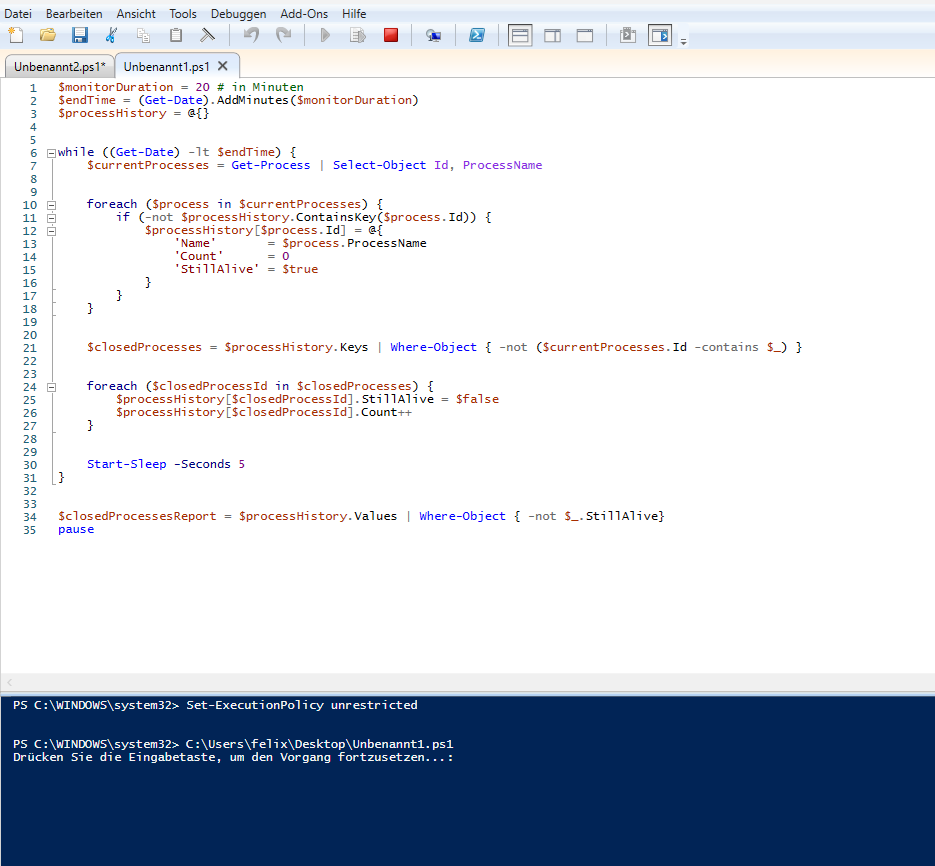The height and width of the screenshot is (866, 935).
Task: Run the script with the green play icon
Action: [x=325, y=35]
